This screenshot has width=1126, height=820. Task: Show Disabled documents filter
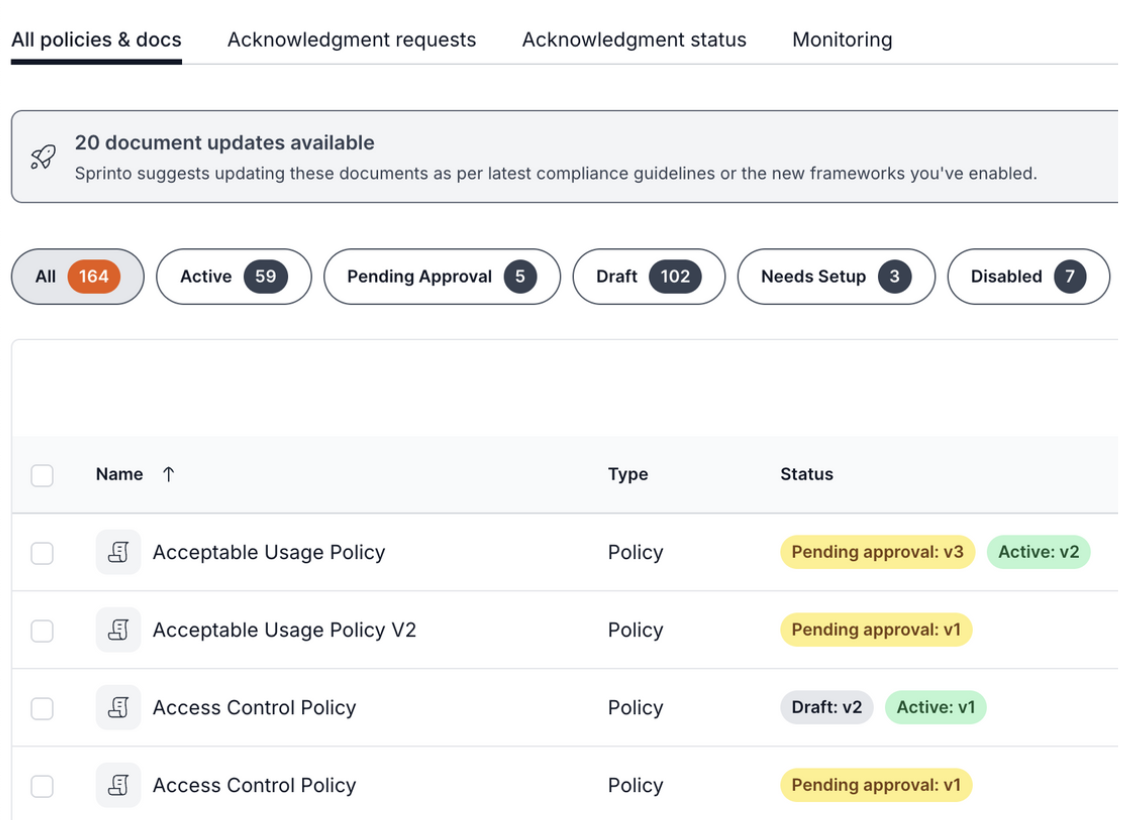(1028, 276)
